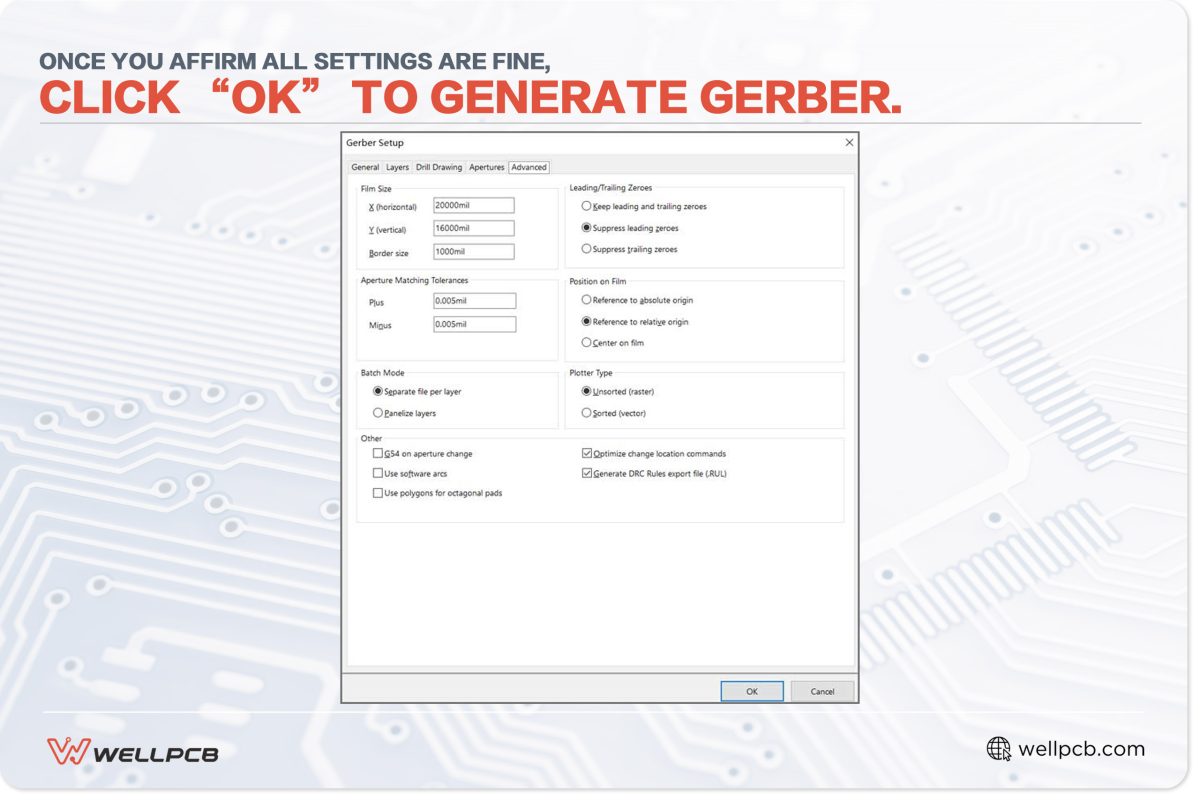Select the Advanced tab
The width and height of the screenshot is (1200, 800).
tap(528, 167)
